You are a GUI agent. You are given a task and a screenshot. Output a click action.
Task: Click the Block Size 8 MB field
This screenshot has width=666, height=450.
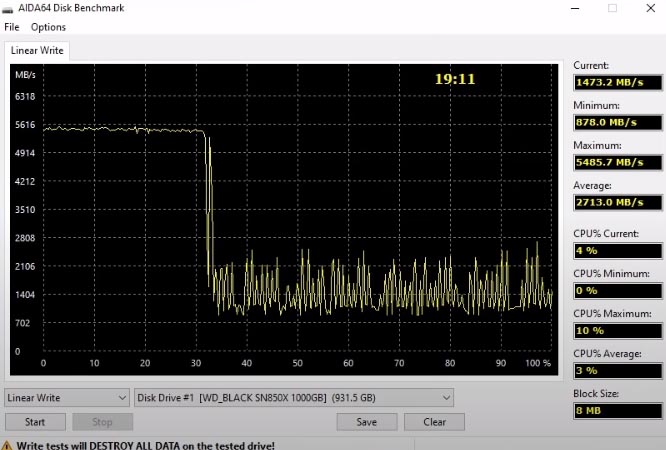coord(617,410)
